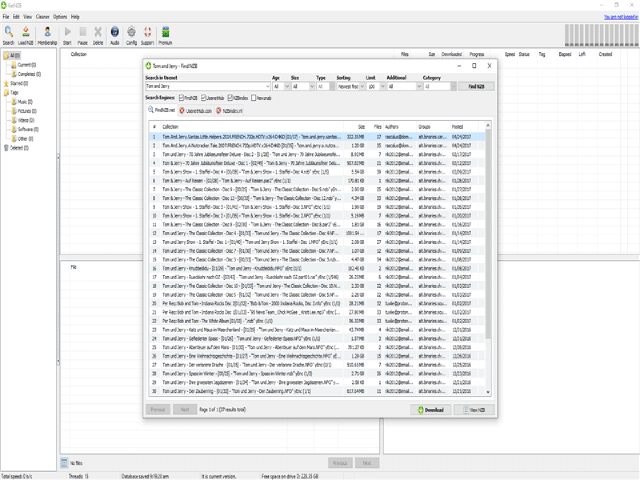Click Previous button in search dialog pager

(158, 410)
